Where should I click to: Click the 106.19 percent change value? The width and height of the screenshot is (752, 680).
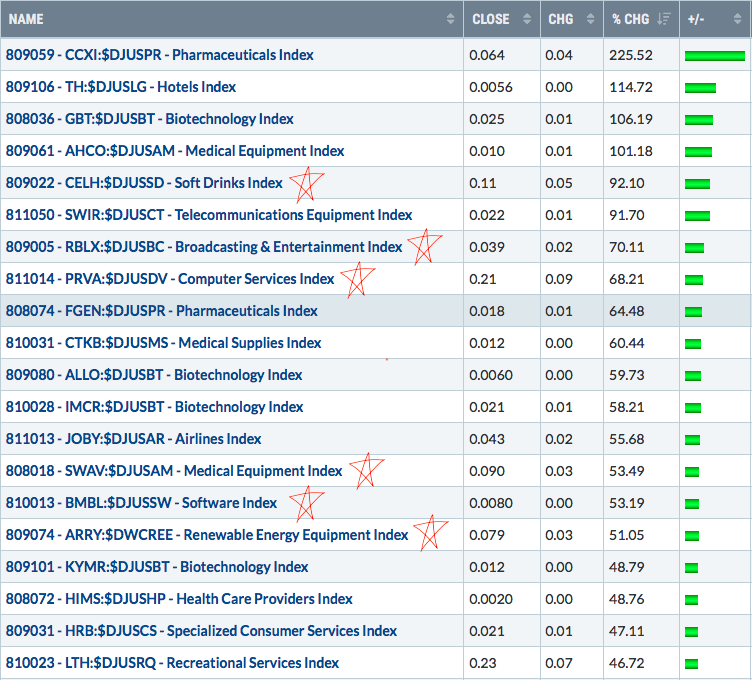click(x=631, y=119)
